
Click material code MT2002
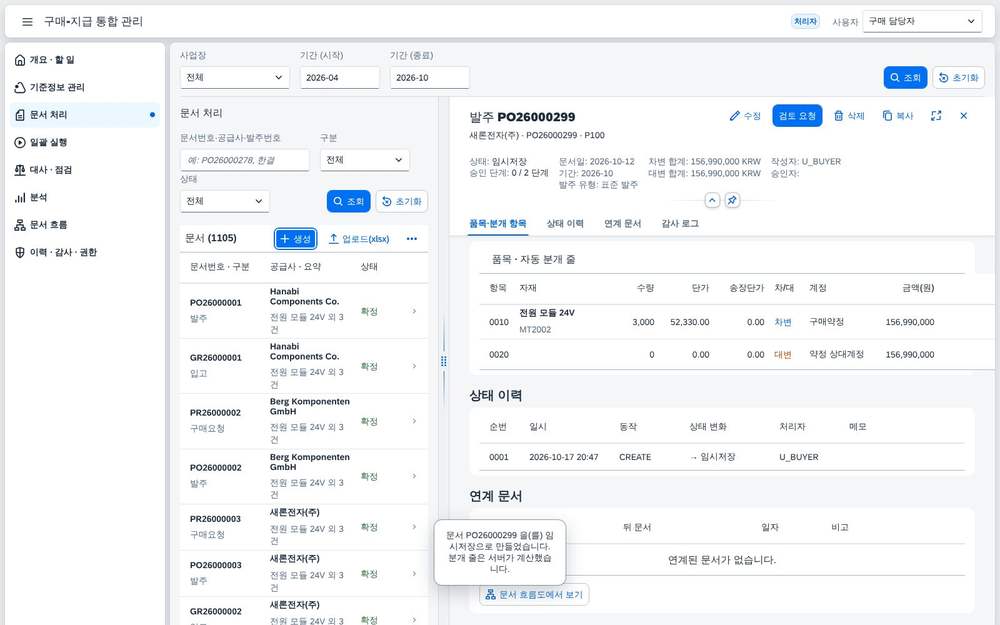(x=534, y=330)
